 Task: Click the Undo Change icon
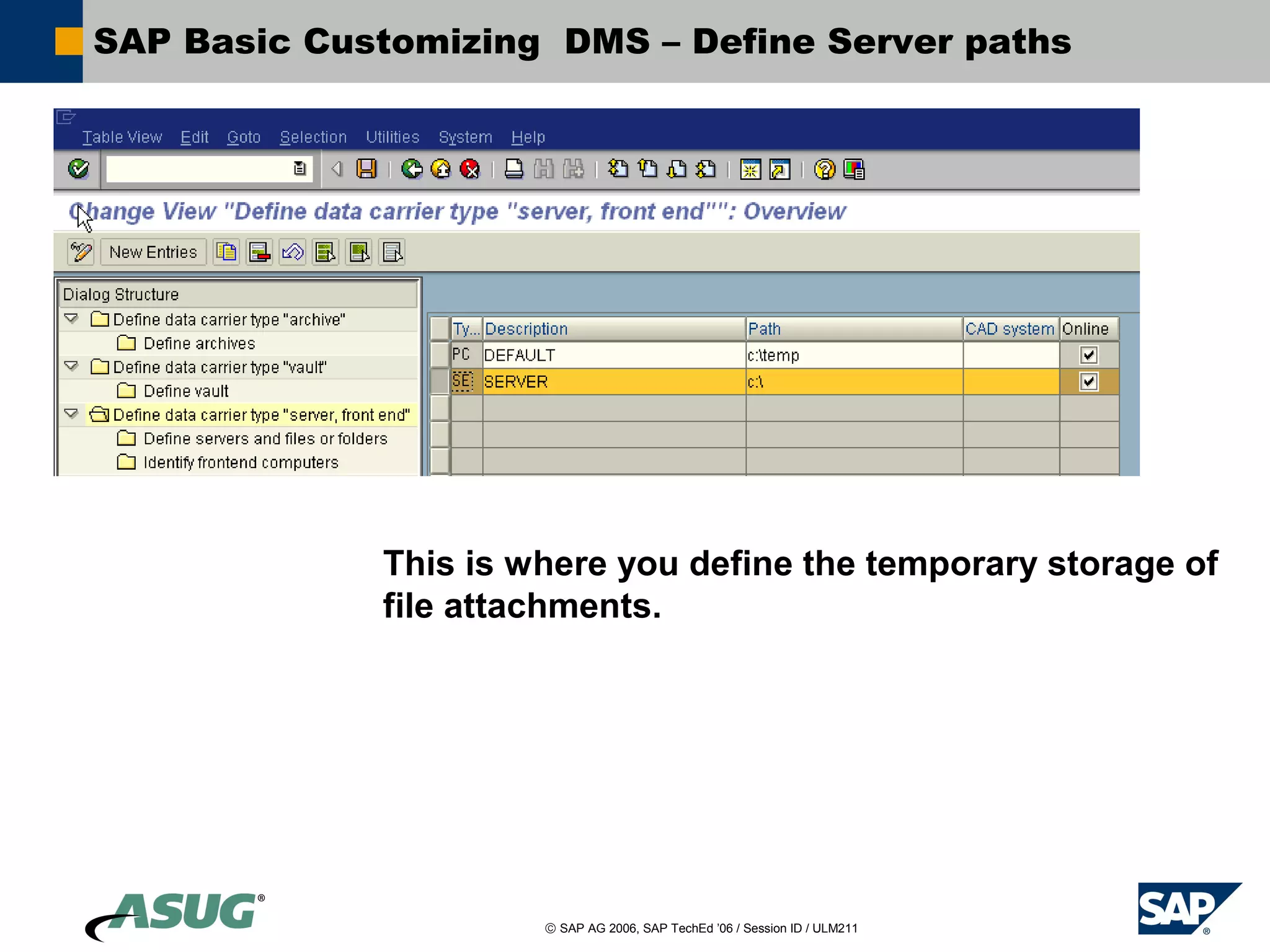coord(293,252)
